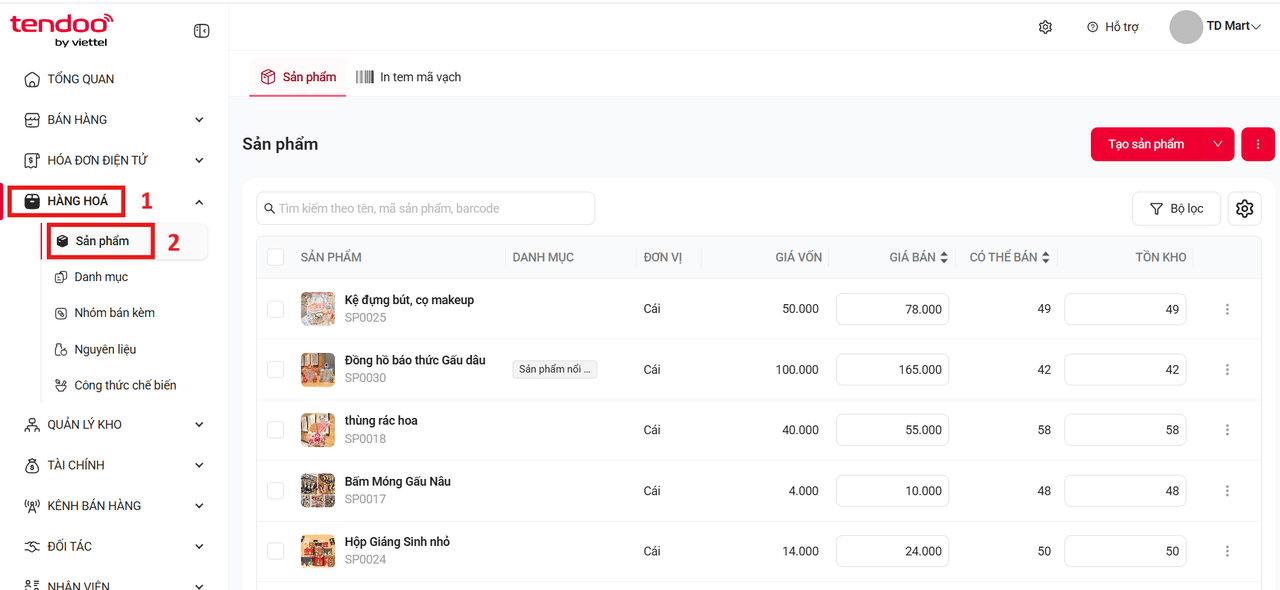Viewport: 1280px width, 590px height.
Task: Select the Đồng hồ báo thức Gấu dâu checkbox
Action: [276, 370]
